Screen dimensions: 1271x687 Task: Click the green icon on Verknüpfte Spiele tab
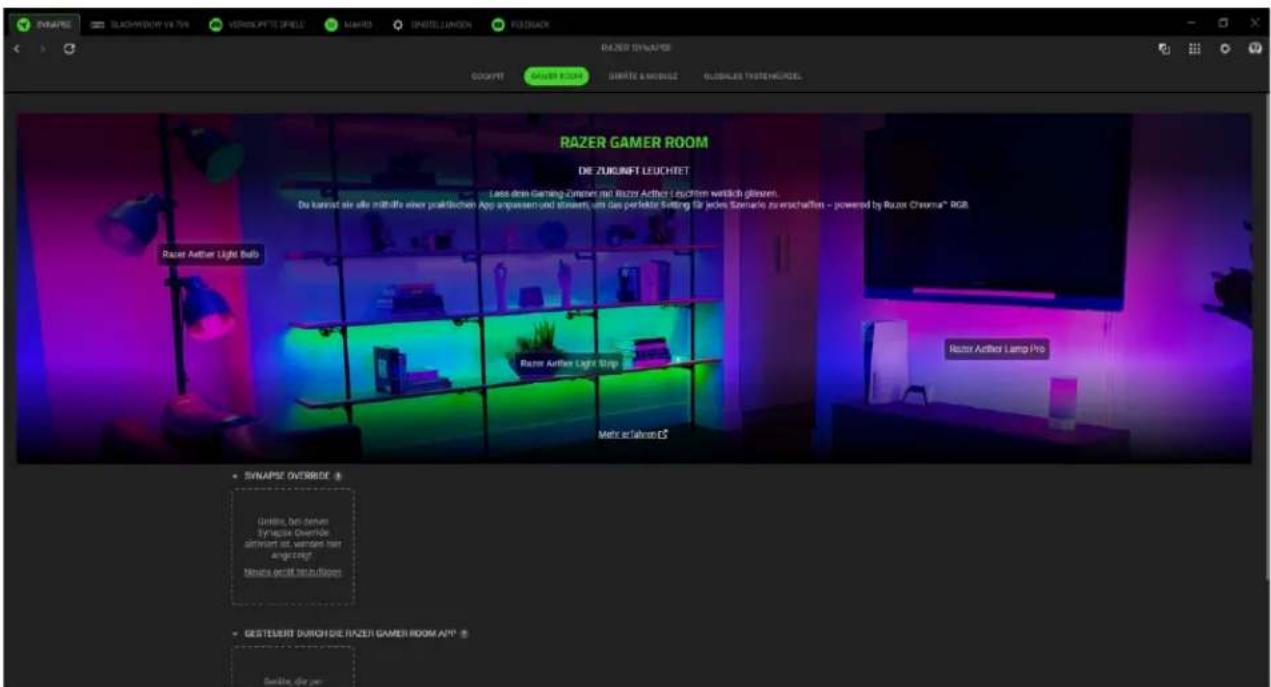[215, 23]
